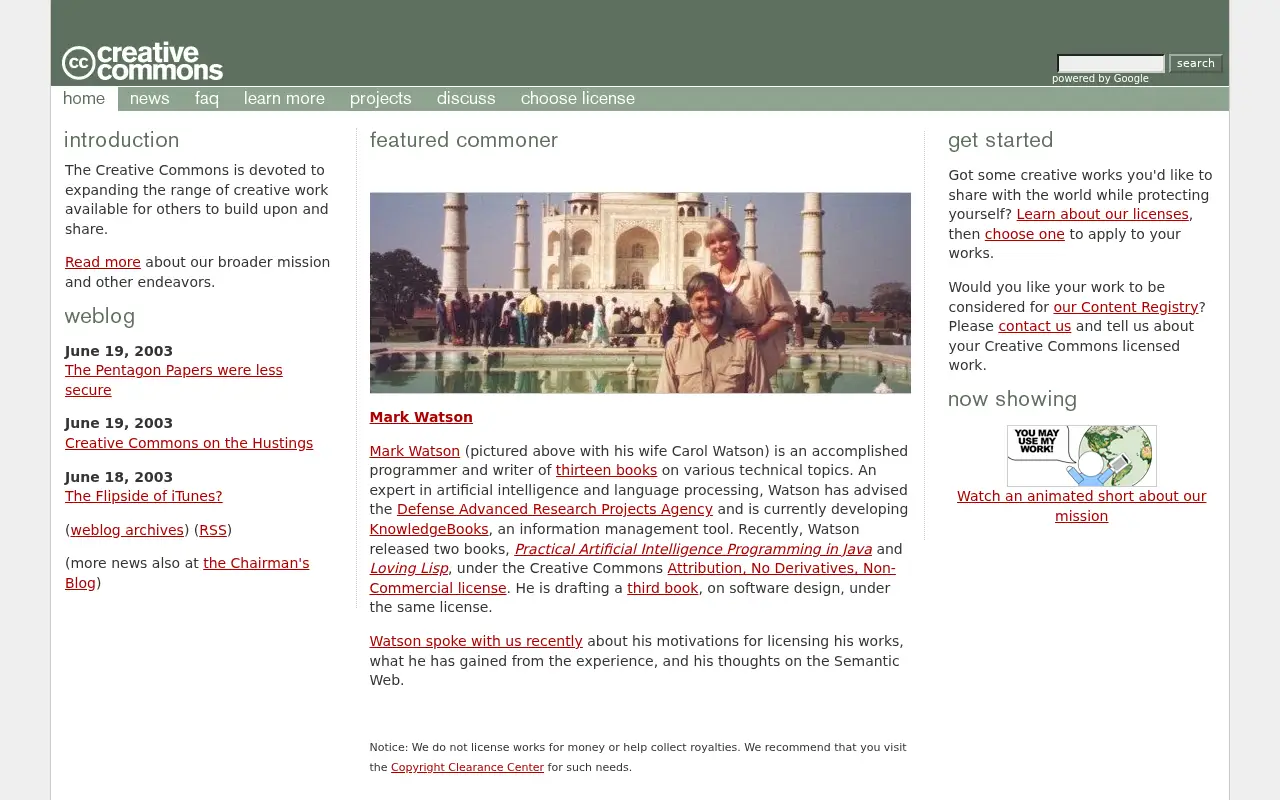View the Attribution, No Derivatives, Non-Commercial license link
Image resolution: width=1280 pixels, height=800 pixels.
pos(633,578)
